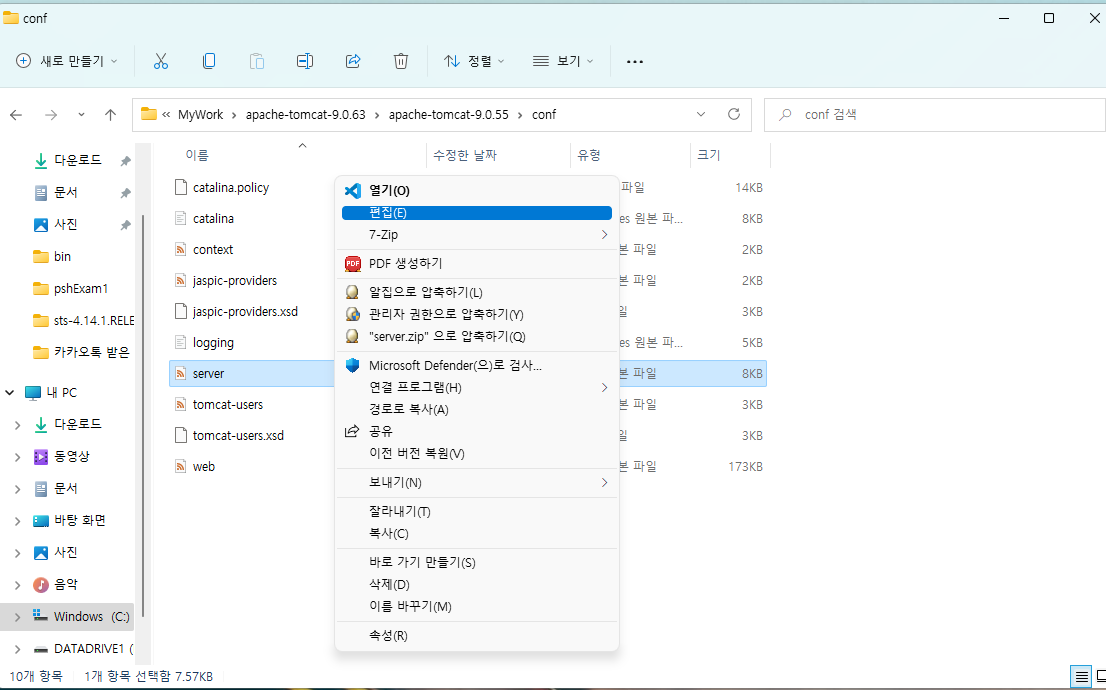Sort by the 크기 column header
1106x690 pixels.
(709, 155)
